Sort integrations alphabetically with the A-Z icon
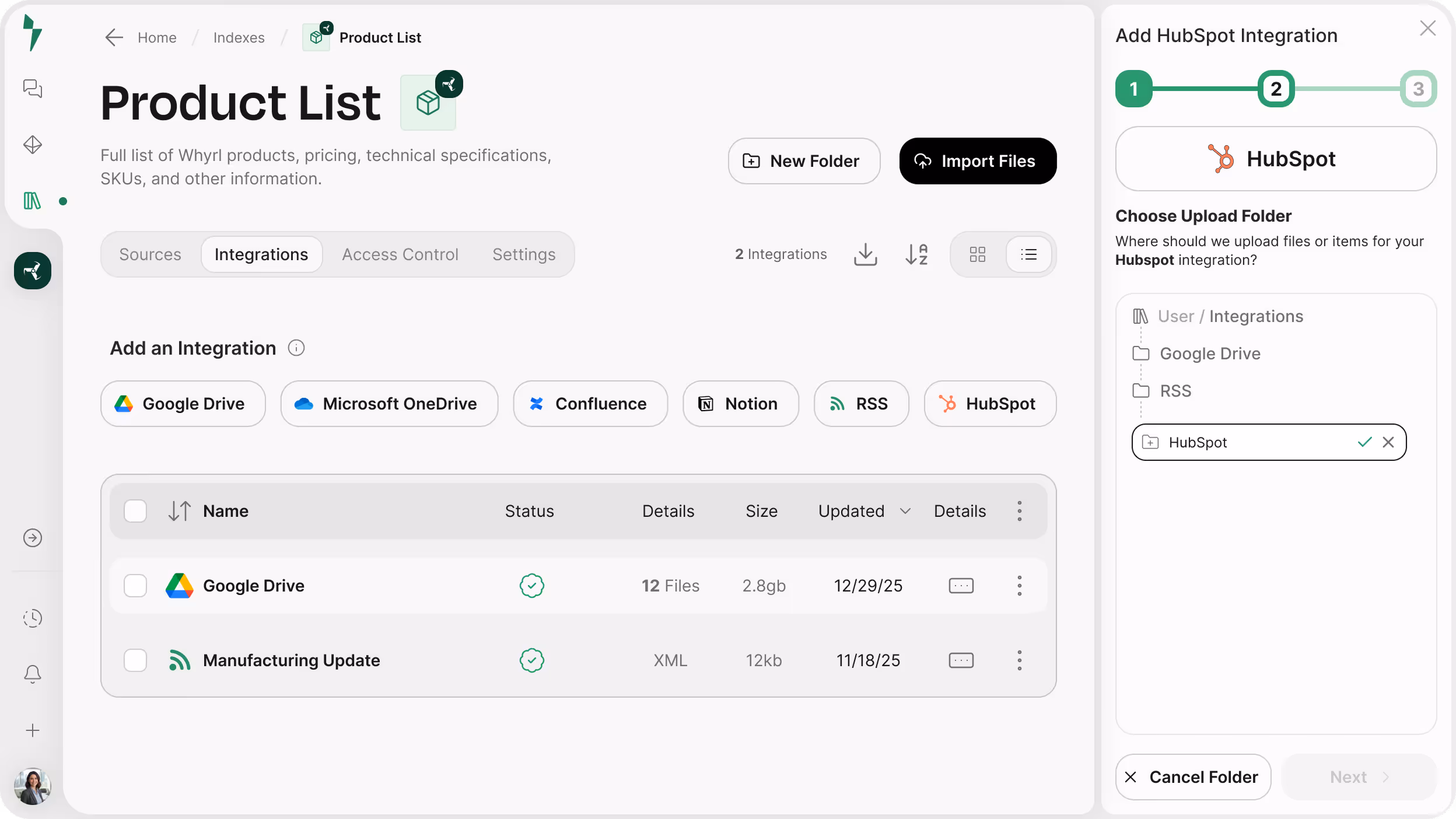Screen dimensions: 1456x819 (916, 254)
